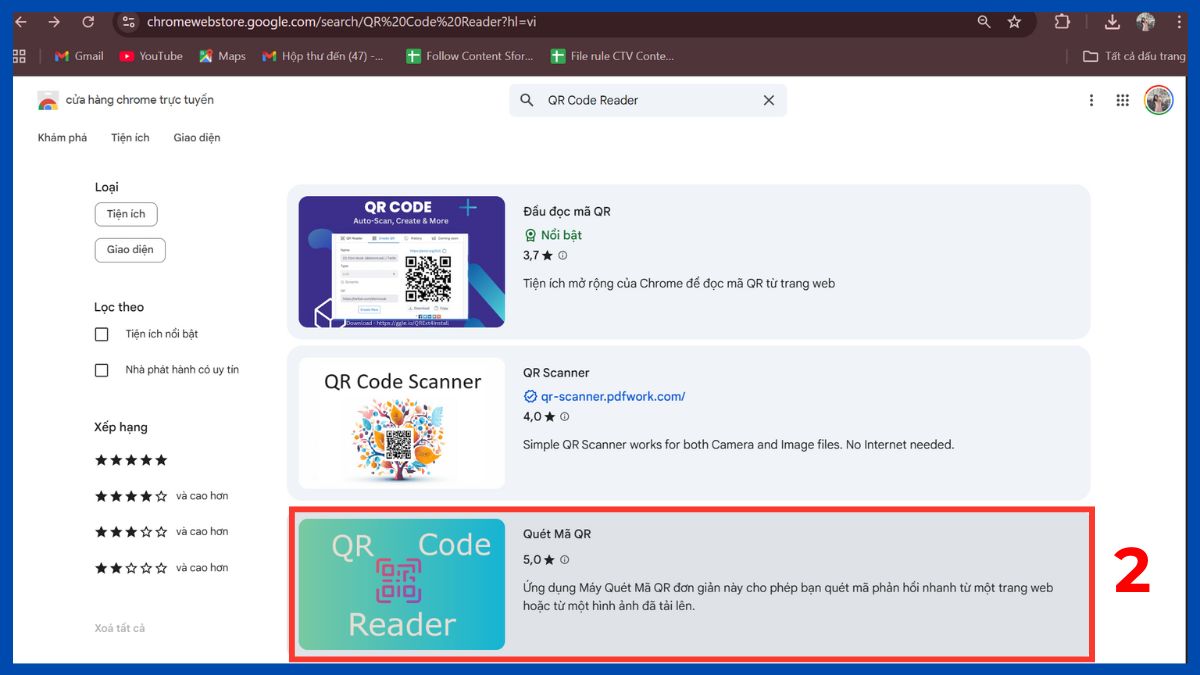Screen dimensions: 1200x675
Task: Click the QR Code Scanner result thumbnail
Action: tap(400, 422)
